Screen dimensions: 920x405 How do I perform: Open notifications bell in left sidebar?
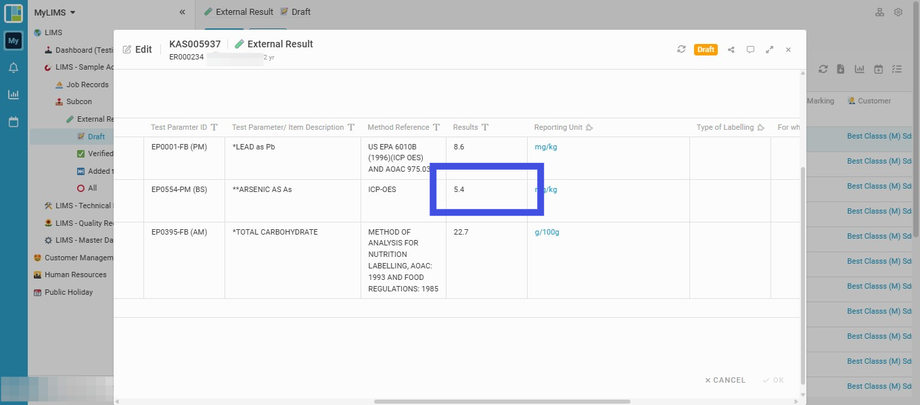coord(13,68)
